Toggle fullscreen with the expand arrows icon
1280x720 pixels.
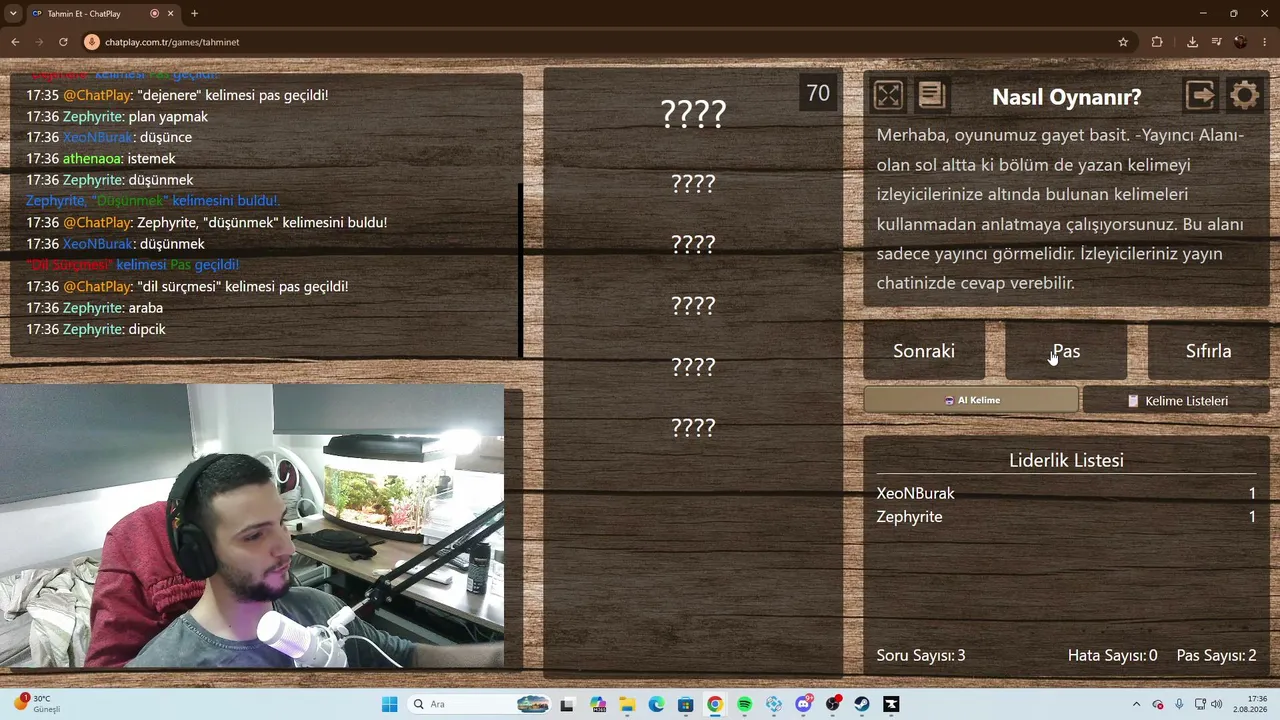pos(888,96)
